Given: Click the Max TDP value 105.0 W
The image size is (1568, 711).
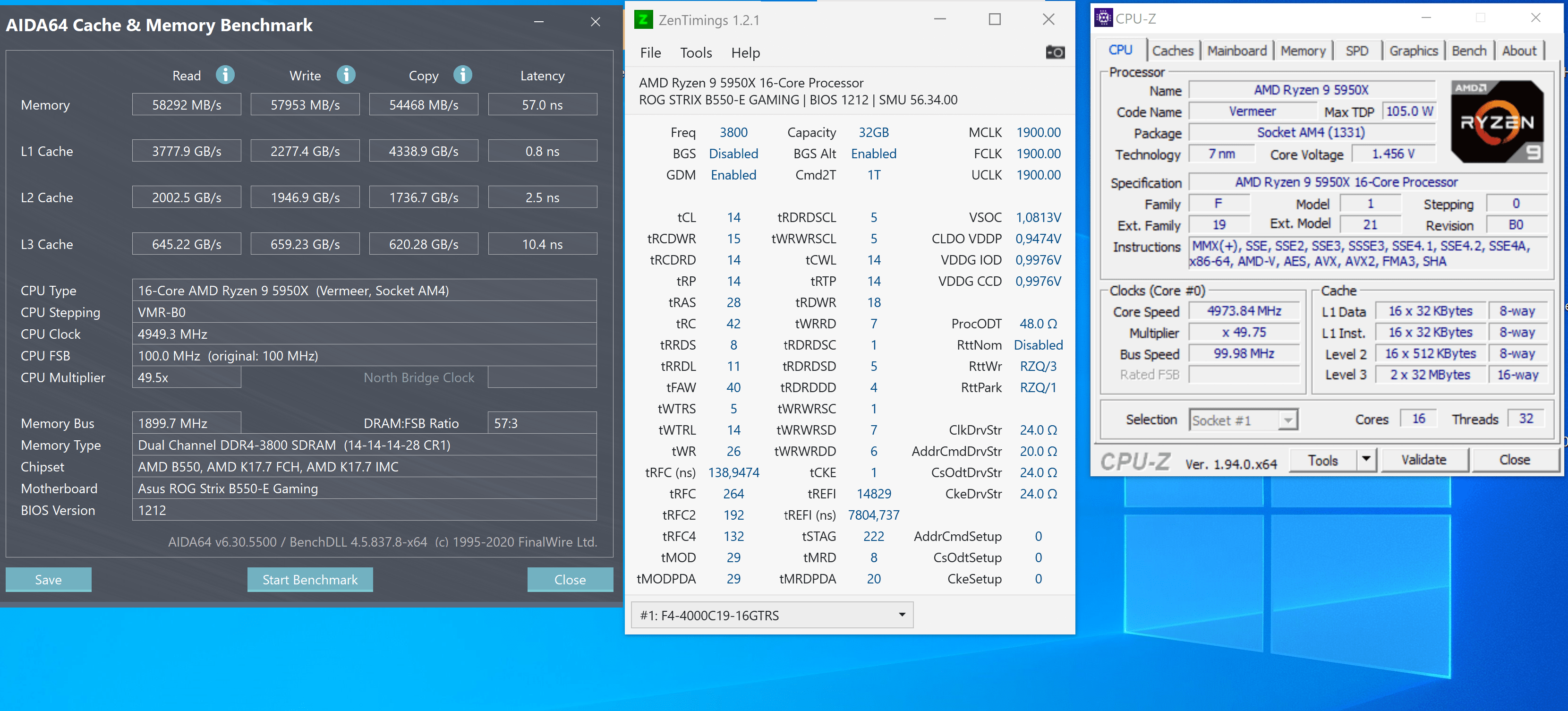Looking at the screenshot, I should click(x=1409, y=111).
